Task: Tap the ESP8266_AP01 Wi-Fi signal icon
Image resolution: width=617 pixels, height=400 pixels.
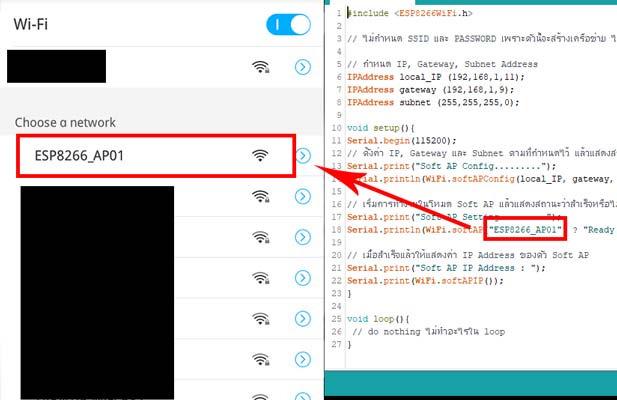Action: [x=261, y=155]
